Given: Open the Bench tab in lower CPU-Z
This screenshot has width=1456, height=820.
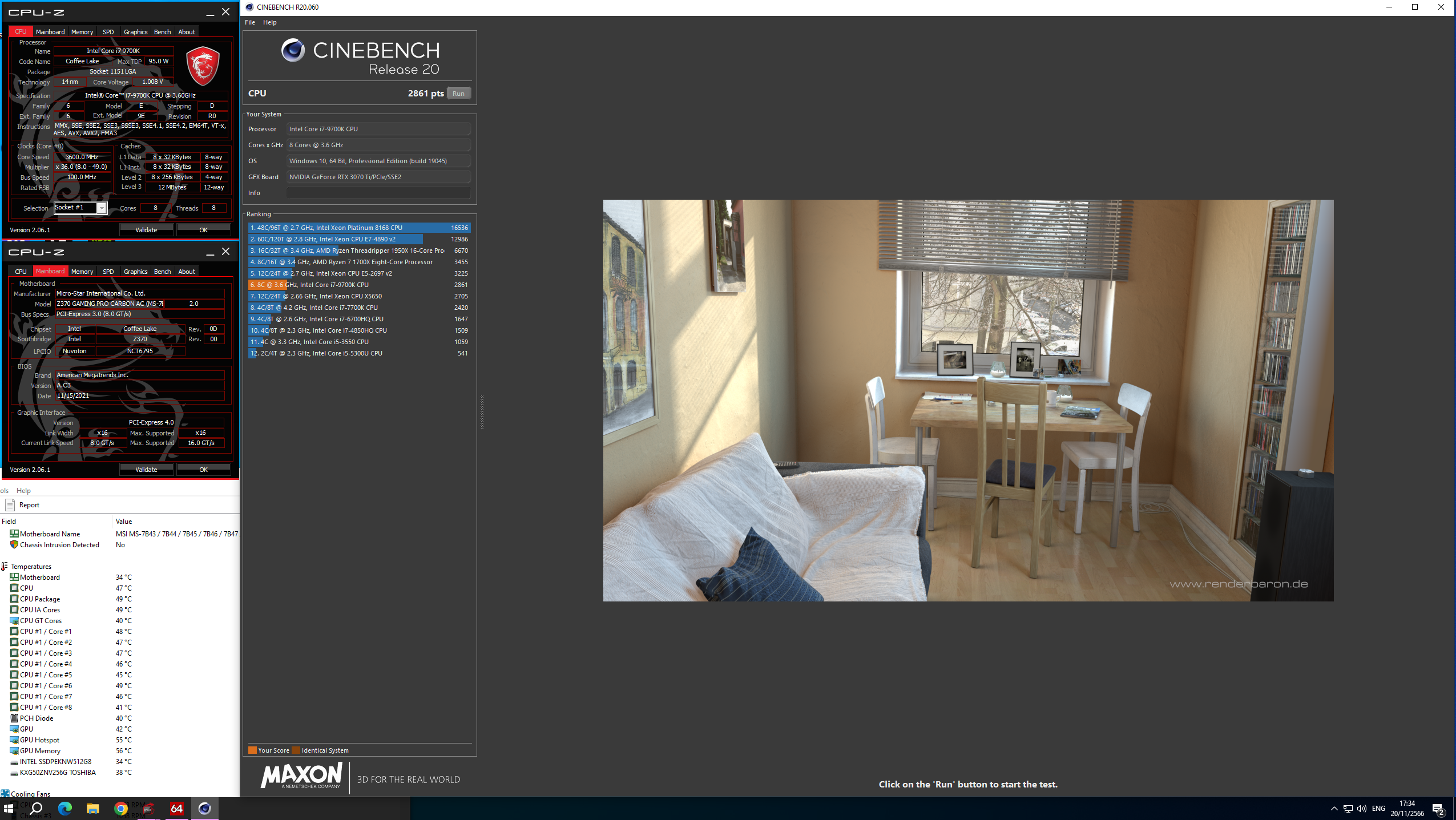Looking at the screenshot, I should 162,272.
